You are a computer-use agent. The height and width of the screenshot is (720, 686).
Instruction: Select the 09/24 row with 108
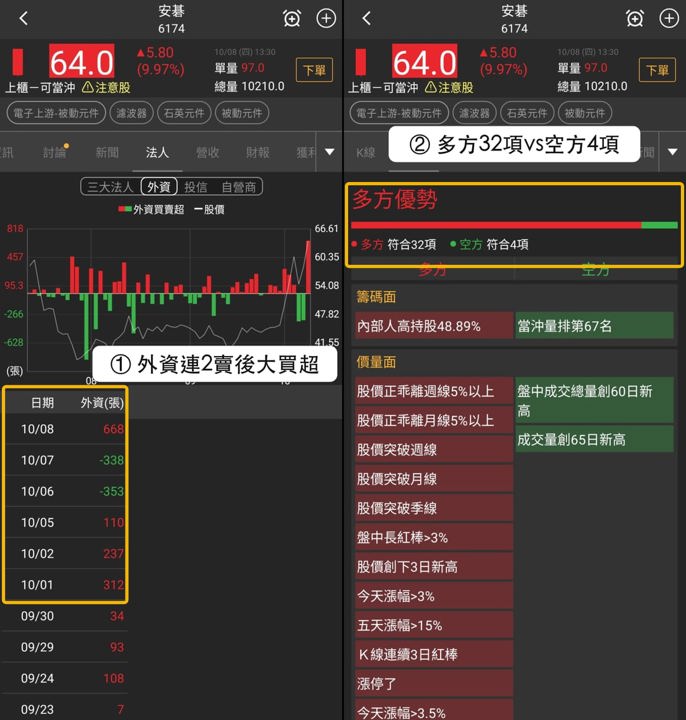click(x=65, y=679)
